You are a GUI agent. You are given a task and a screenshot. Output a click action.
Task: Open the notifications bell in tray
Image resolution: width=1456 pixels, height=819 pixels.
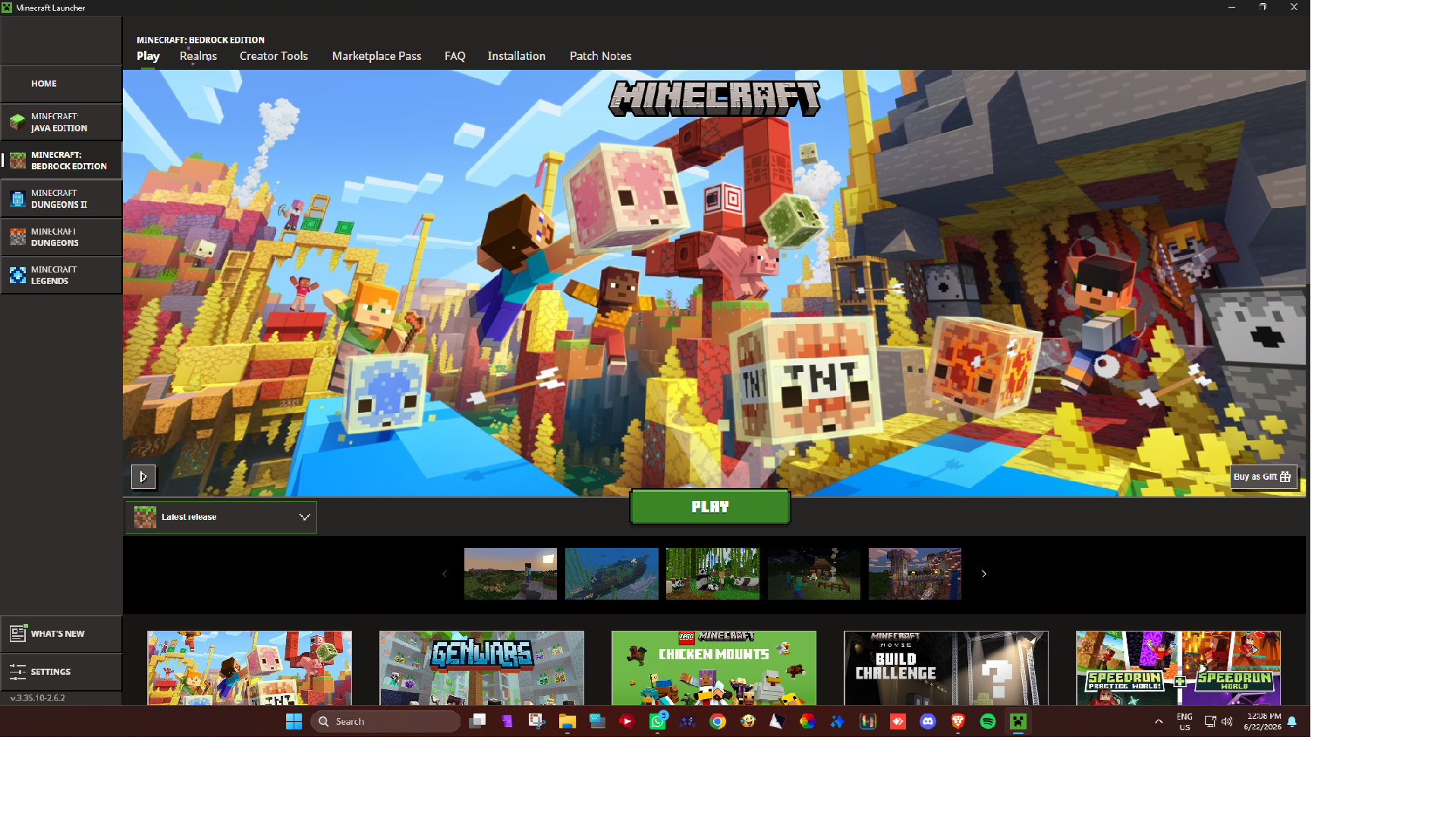click(x=1292, y=722)
